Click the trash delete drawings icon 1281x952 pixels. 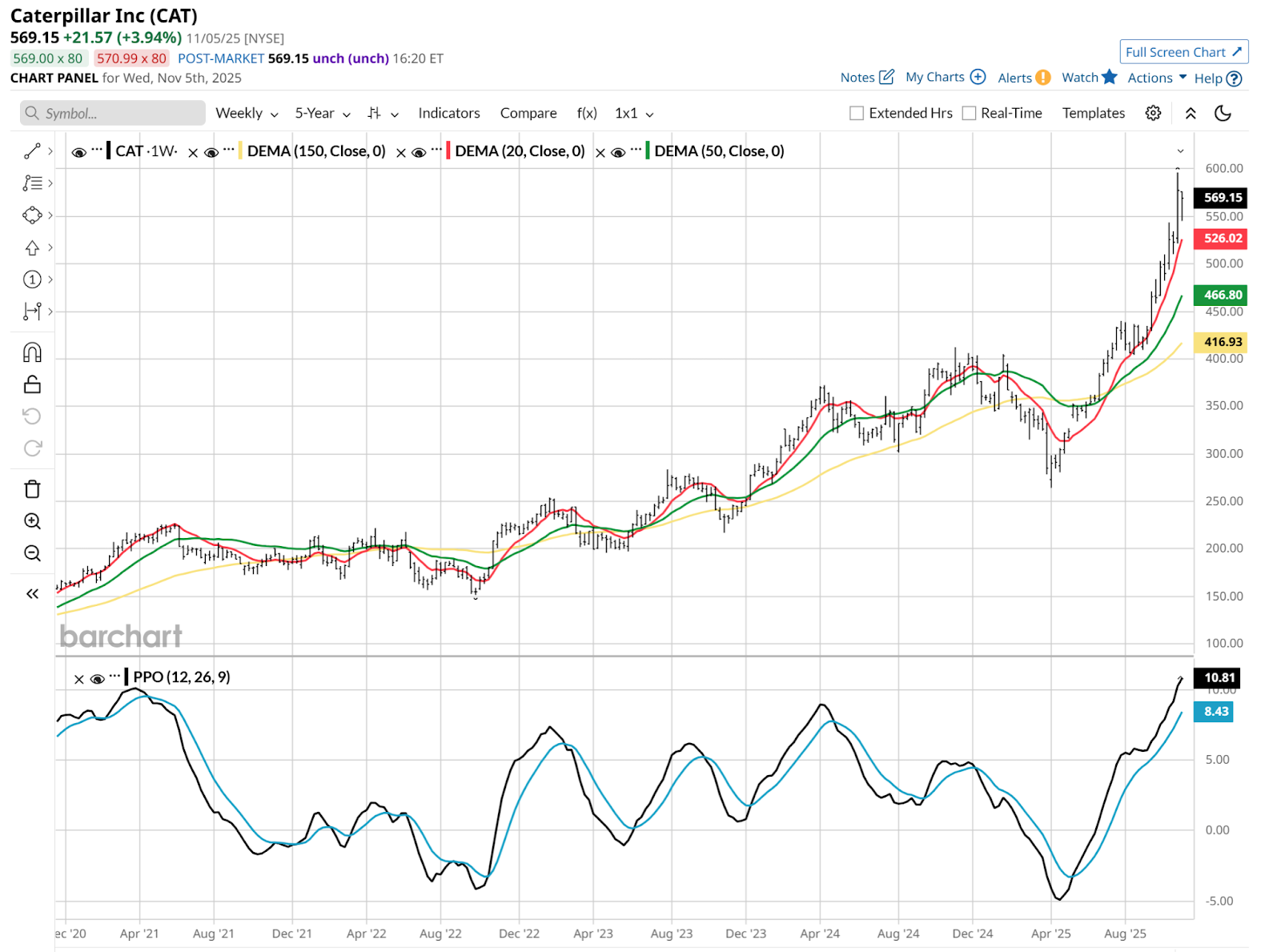click(x=32, y=489)
